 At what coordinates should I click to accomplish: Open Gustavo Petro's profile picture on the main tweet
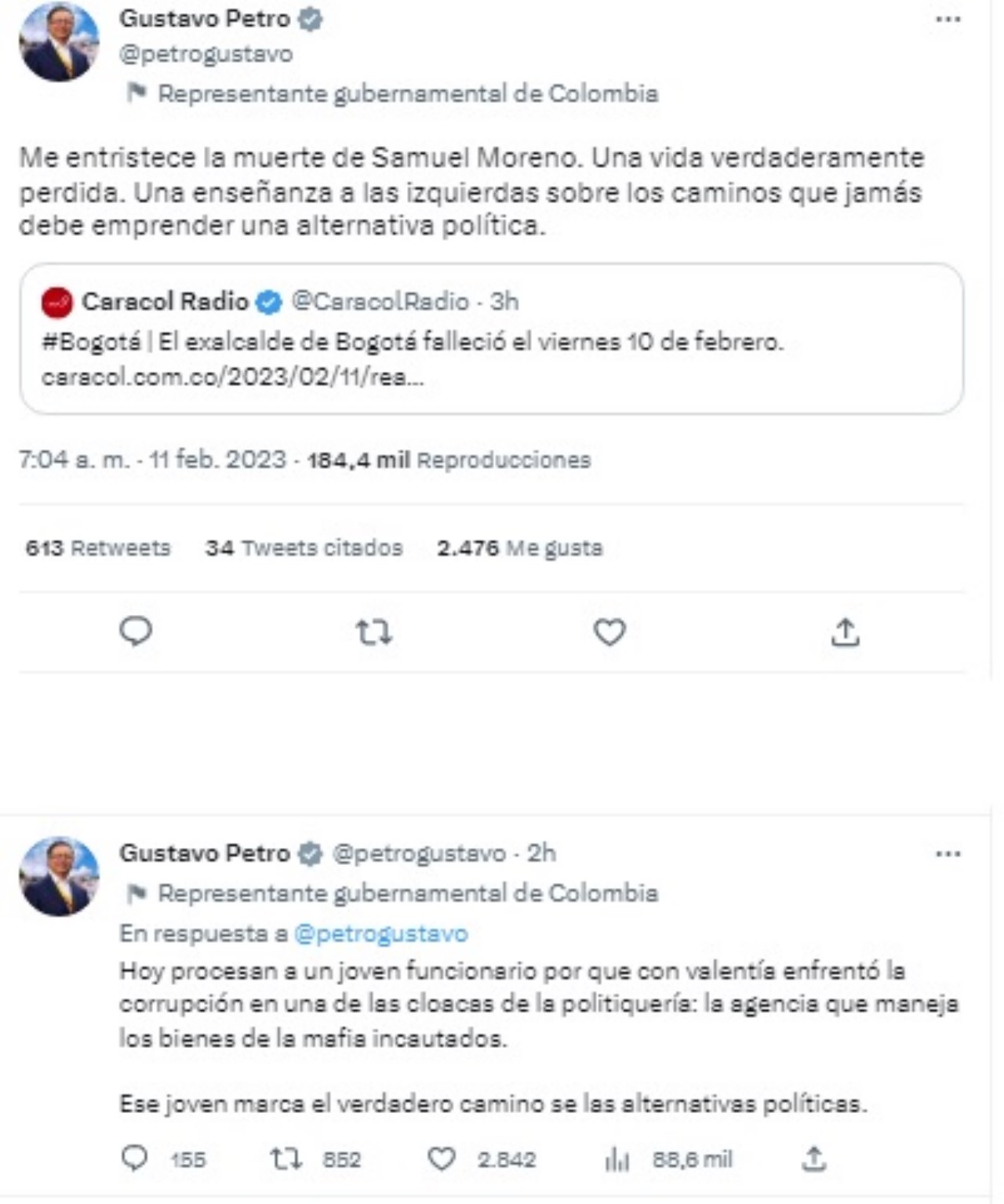(x=59, y=42)
